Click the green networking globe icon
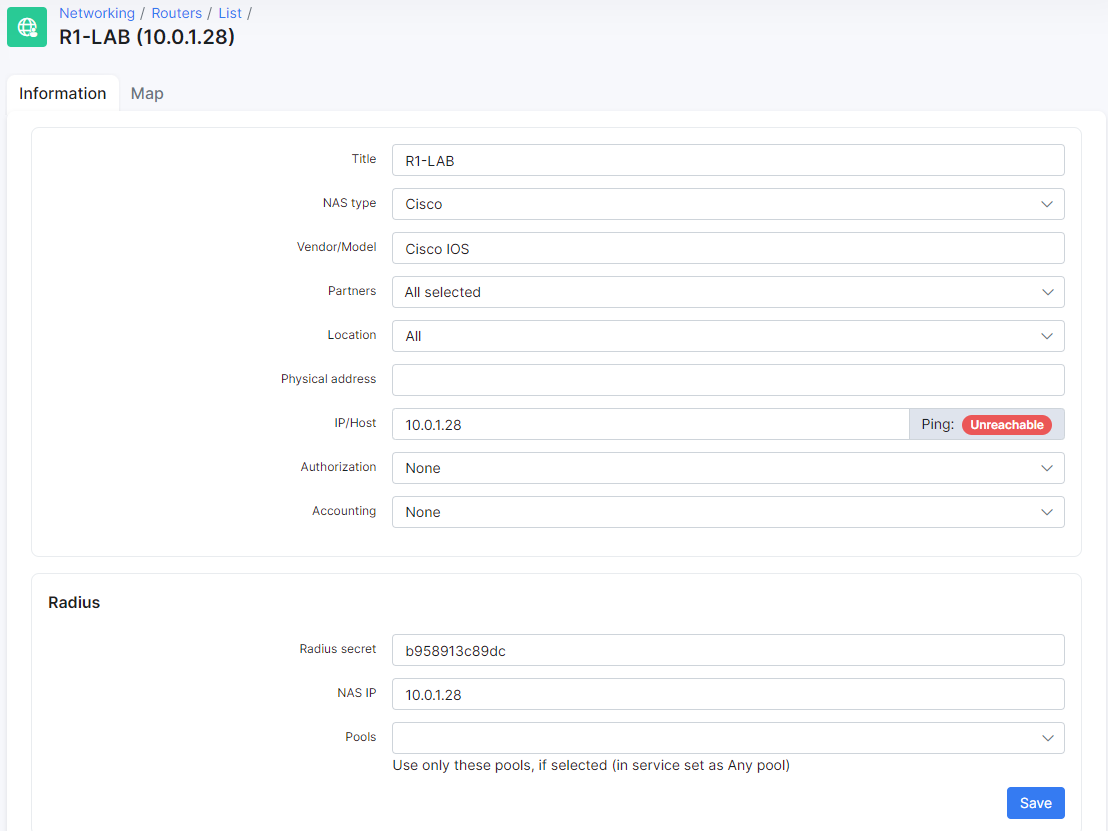This screenshot has width=1108, height=831. [x=27, y=27]
